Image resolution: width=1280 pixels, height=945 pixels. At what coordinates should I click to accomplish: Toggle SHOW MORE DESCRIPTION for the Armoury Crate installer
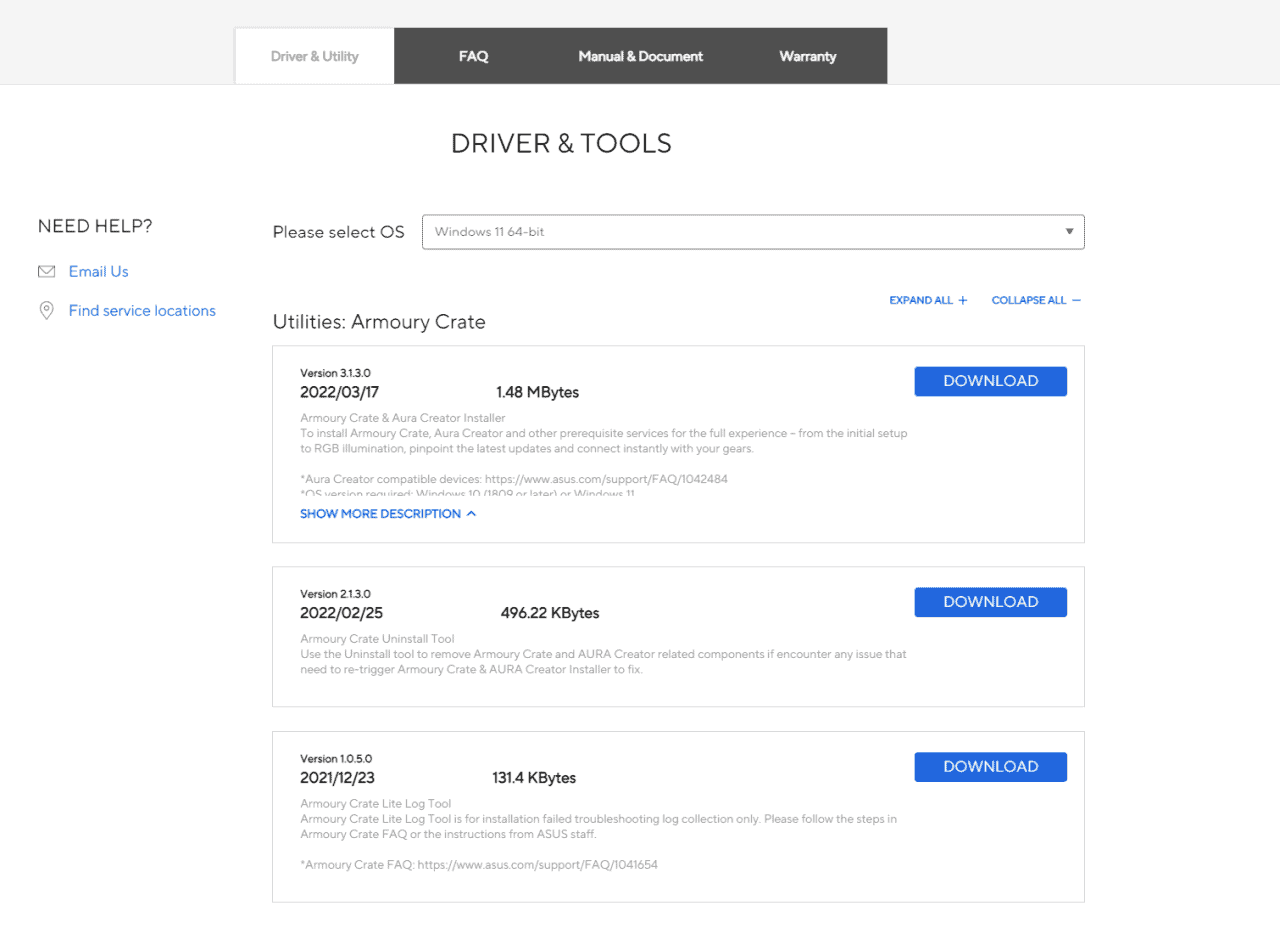[388, 514]
